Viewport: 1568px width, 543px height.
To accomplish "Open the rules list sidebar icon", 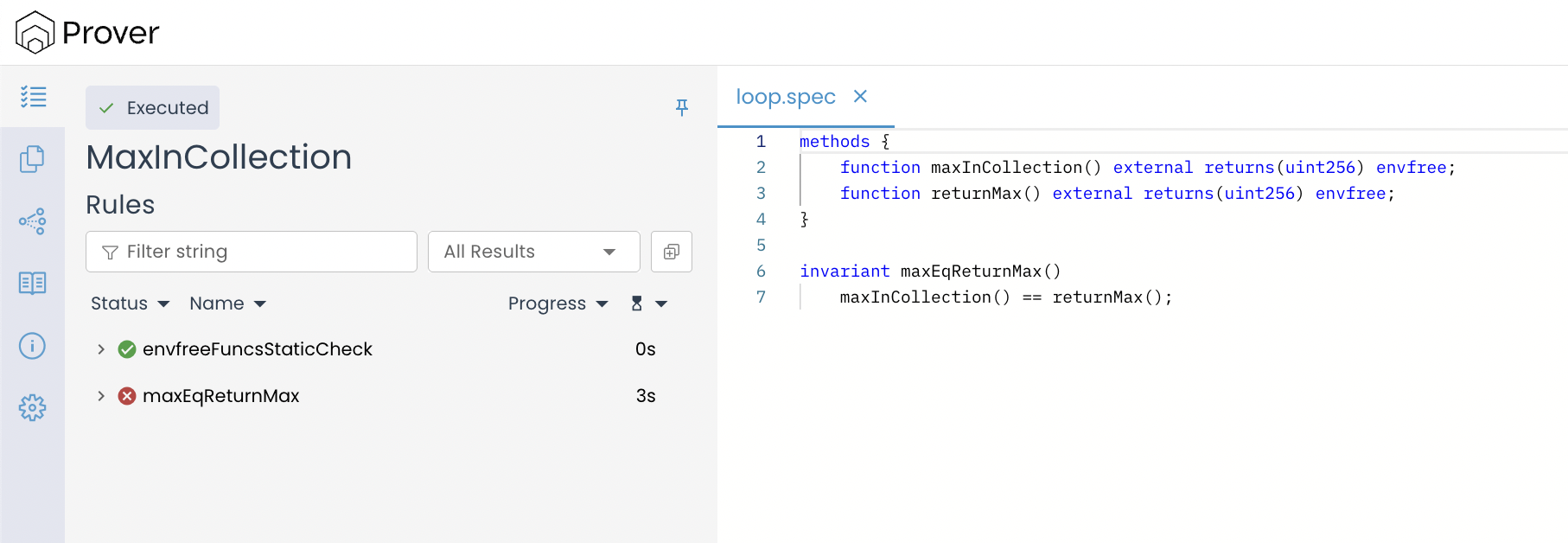I will (33, 97).
